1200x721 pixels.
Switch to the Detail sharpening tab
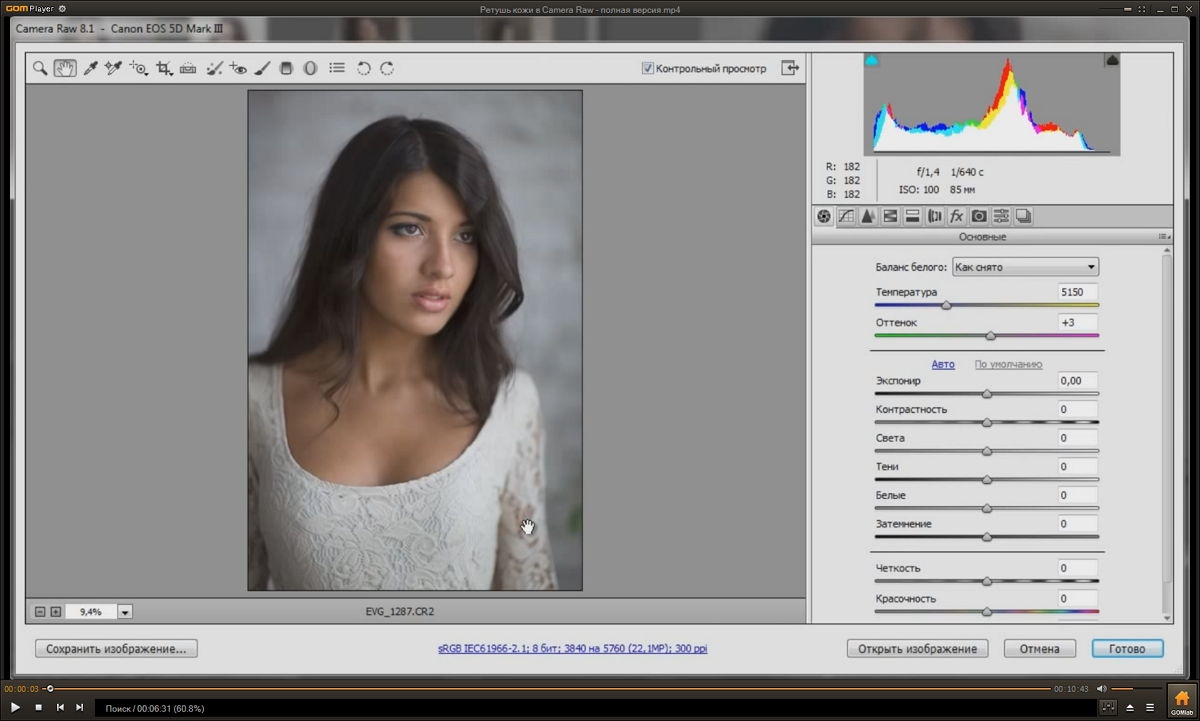point(868,216)
